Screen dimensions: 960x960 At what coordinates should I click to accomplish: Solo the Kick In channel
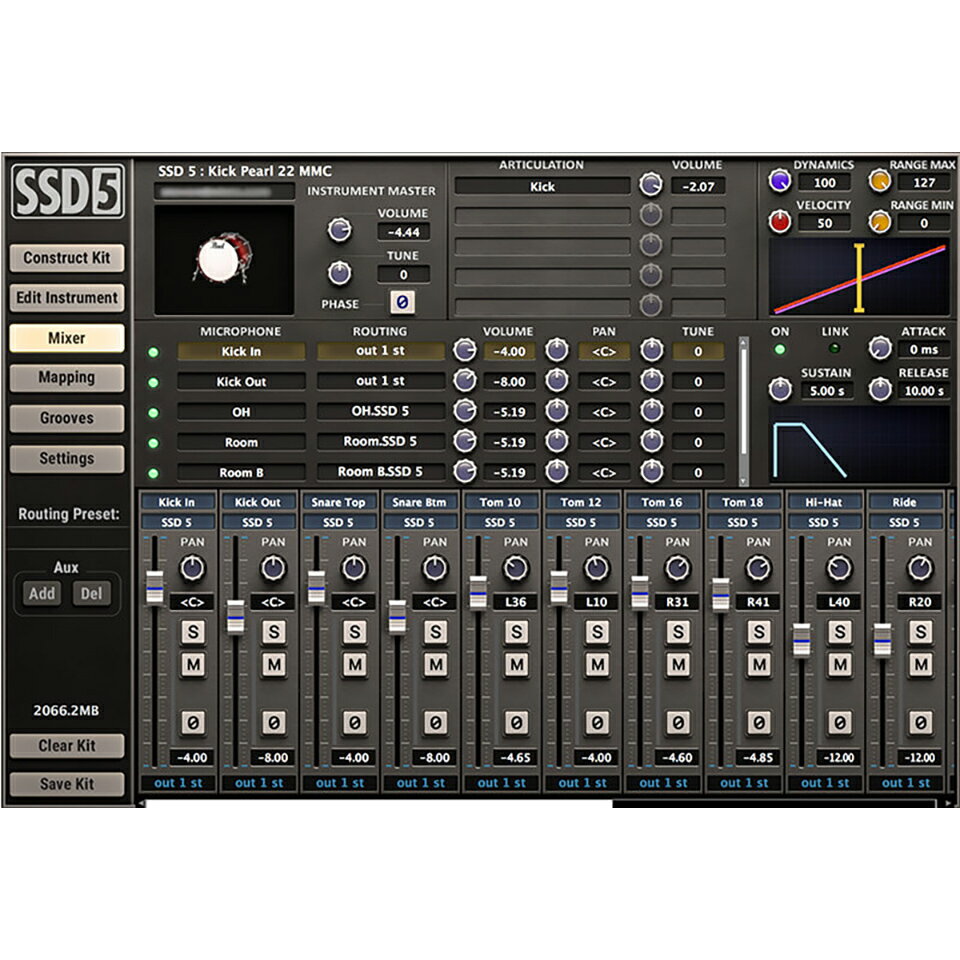tap(193, 632)
